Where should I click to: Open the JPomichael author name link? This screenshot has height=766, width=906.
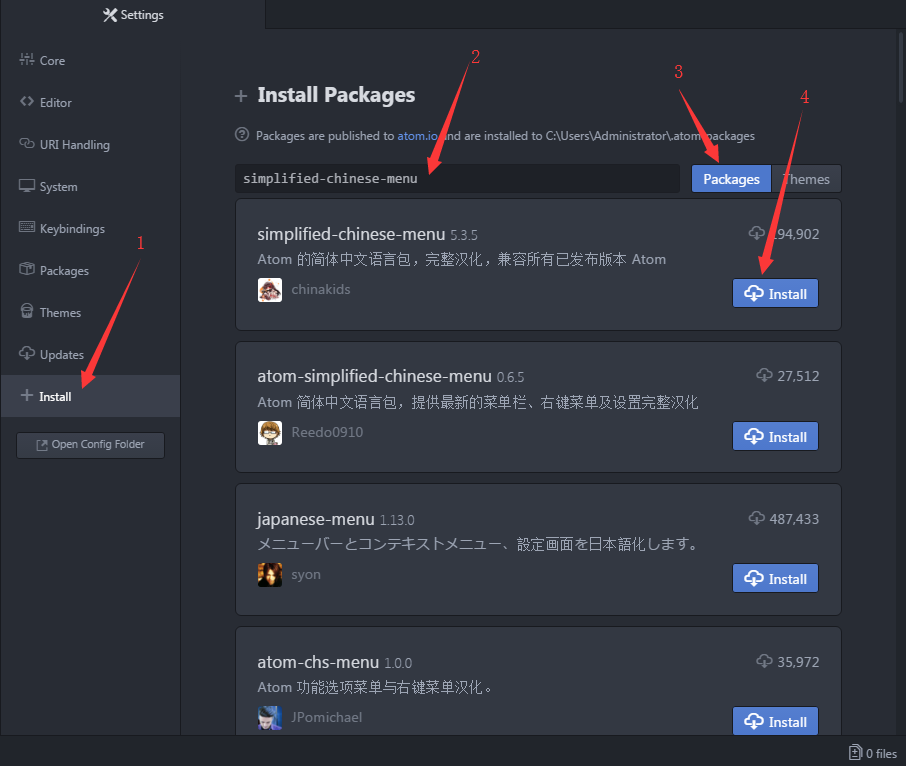[326, 717]
